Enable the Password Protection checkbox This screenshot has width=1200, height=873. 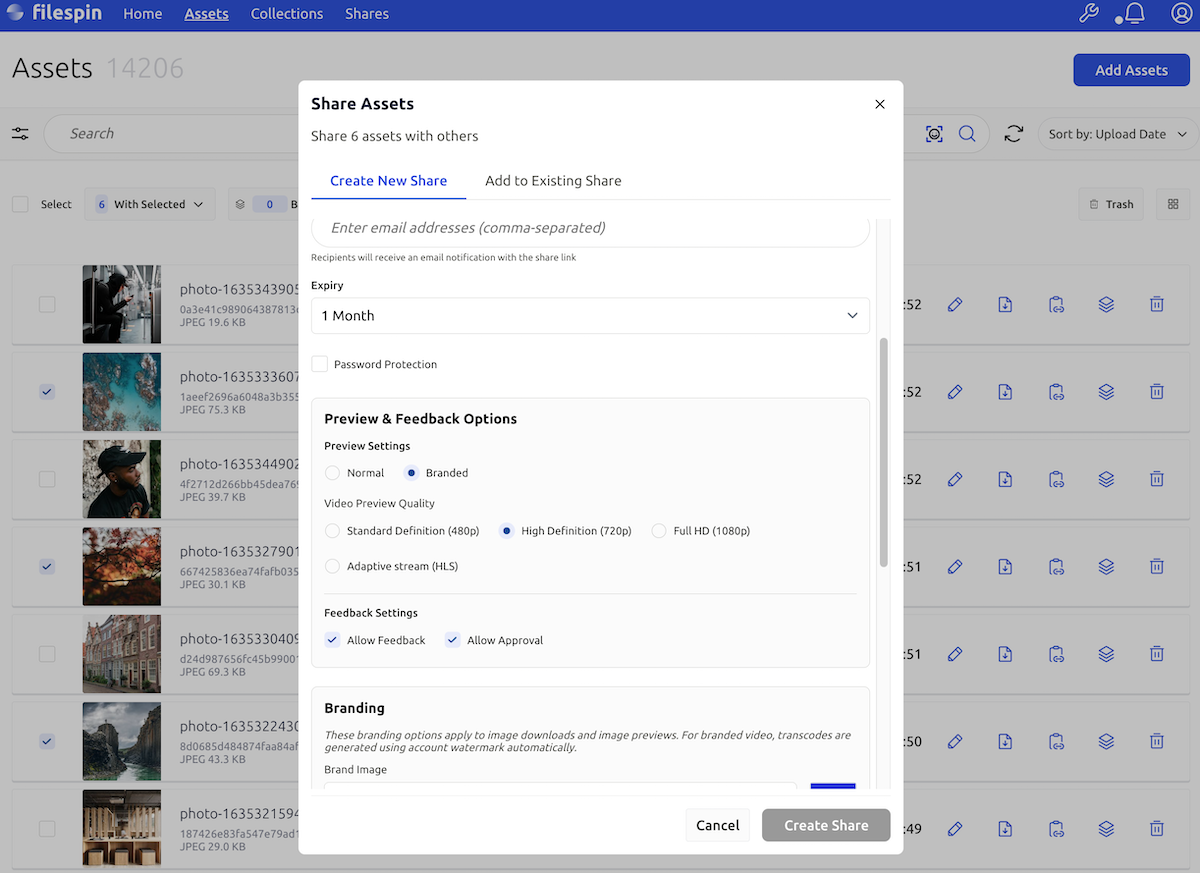pos(320,364)
